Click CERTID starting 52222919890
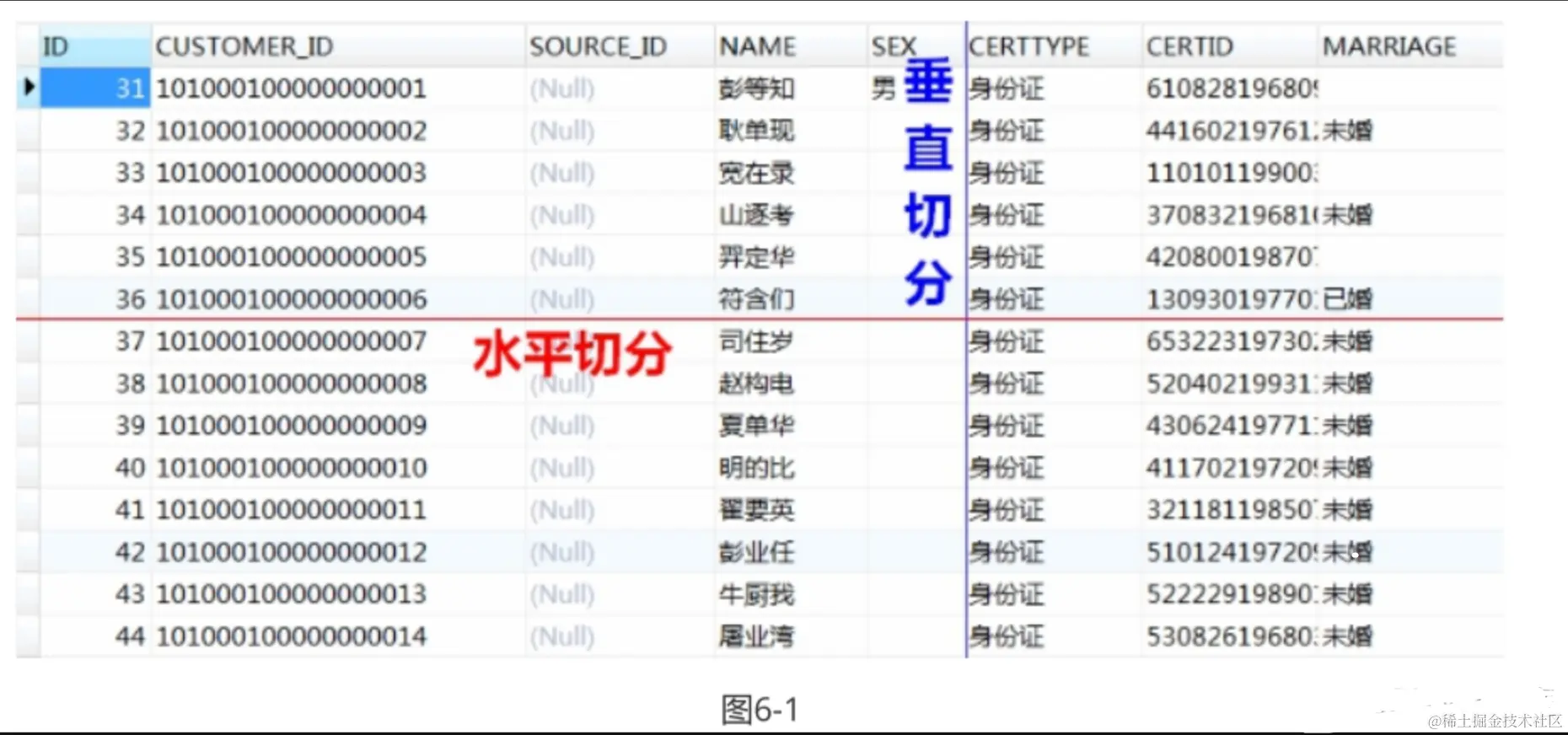 [1232, 594]
